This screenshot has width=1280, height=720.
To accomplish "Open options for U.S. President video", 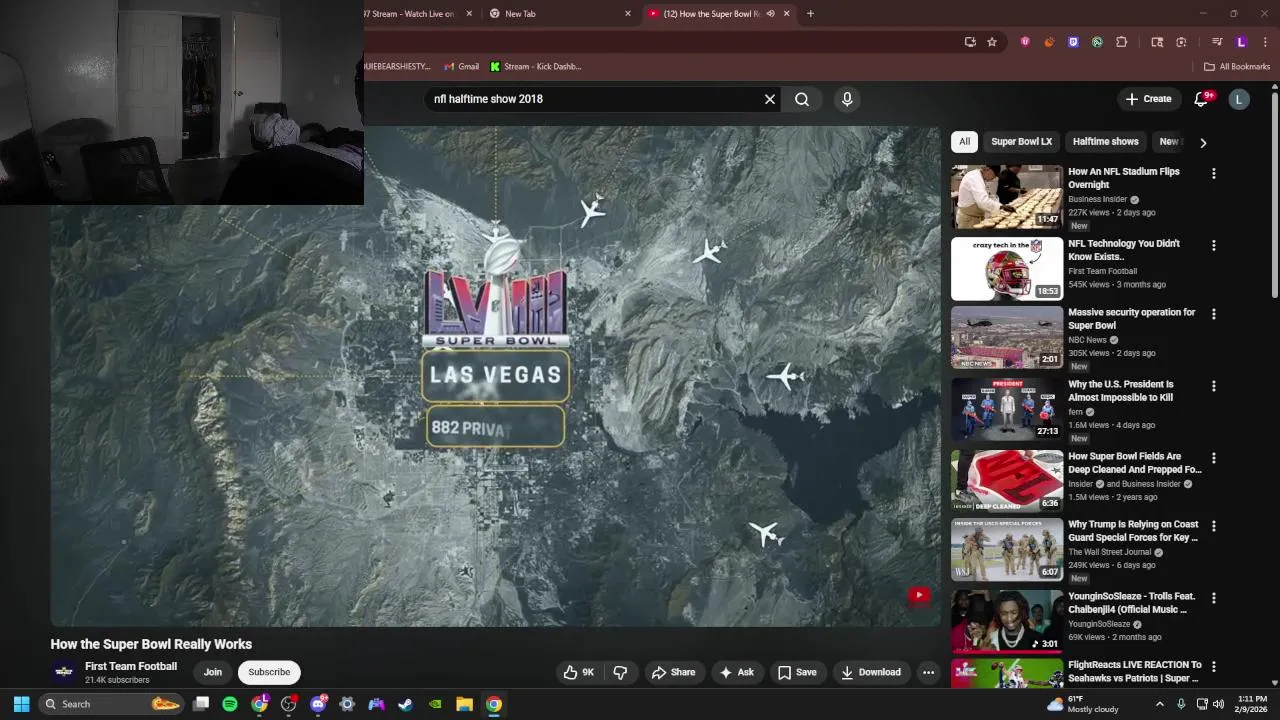I will [x=1214, y=386].
